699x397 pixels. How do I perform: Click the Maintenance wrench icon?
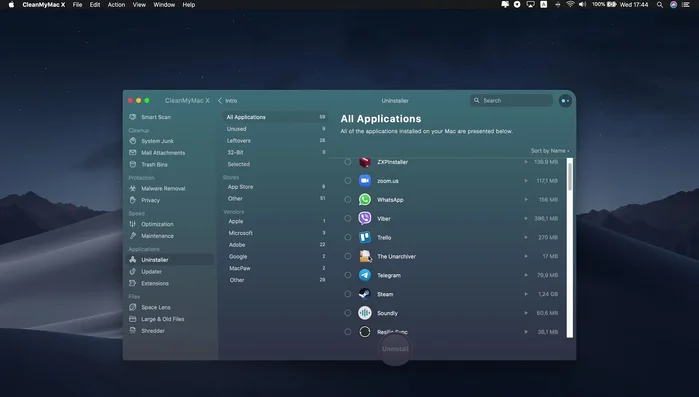(x=132, y=236)
